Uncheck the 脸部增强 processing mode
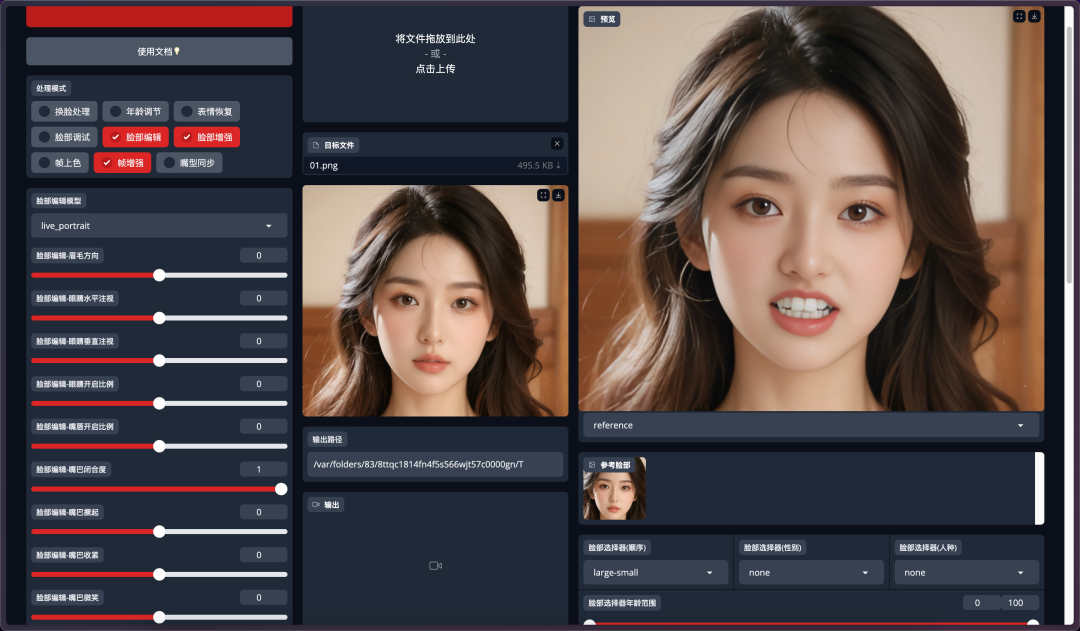The width and height of the screenshot is (1080, 631). (207, 137)
